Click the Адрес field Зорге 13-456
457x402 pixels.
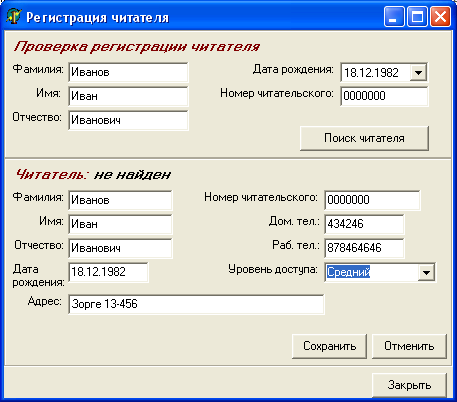tap(196, 304)
